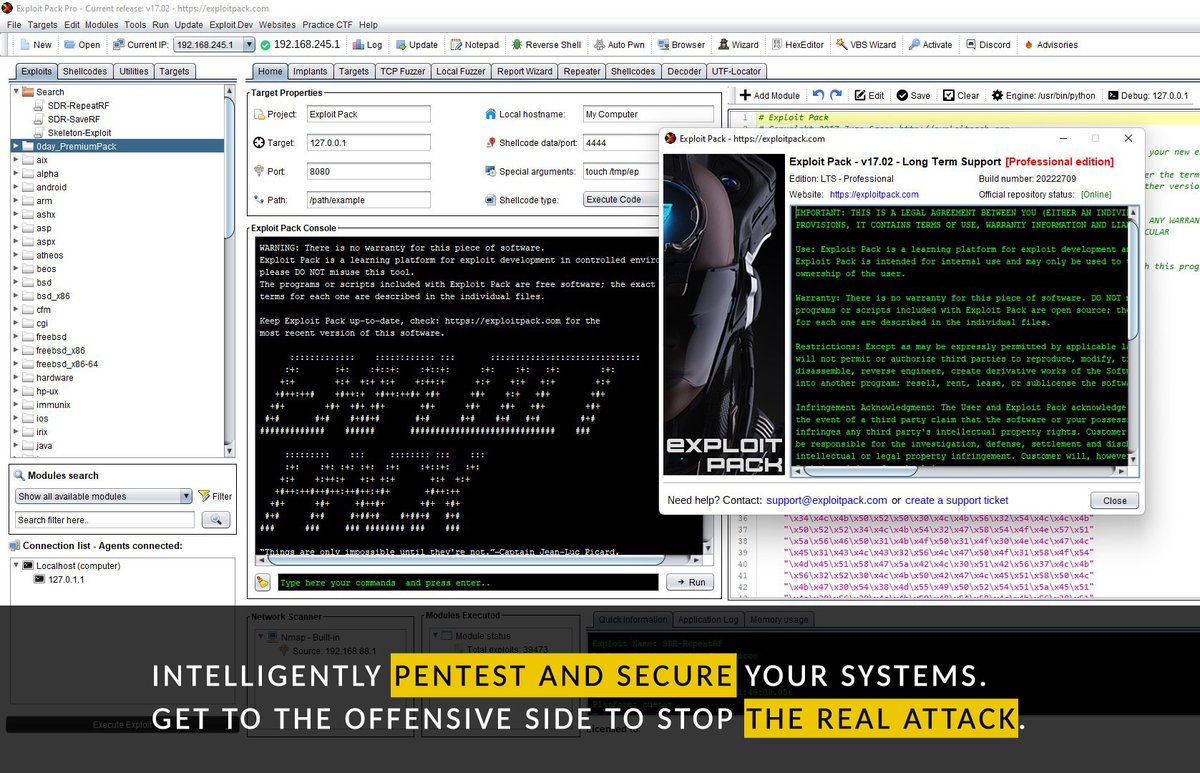Screen dimensions: 1200x773
Task: Collapse the Search tree folder
Action: click(x=16, y=92)
